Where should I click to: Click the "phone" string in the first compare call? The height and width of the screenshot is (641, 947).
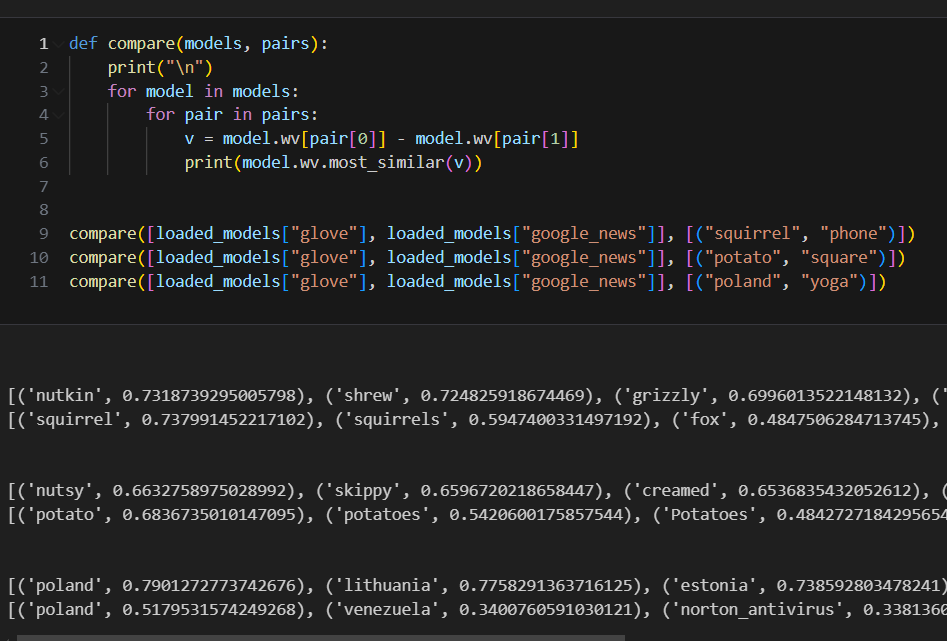coord(857,234)
